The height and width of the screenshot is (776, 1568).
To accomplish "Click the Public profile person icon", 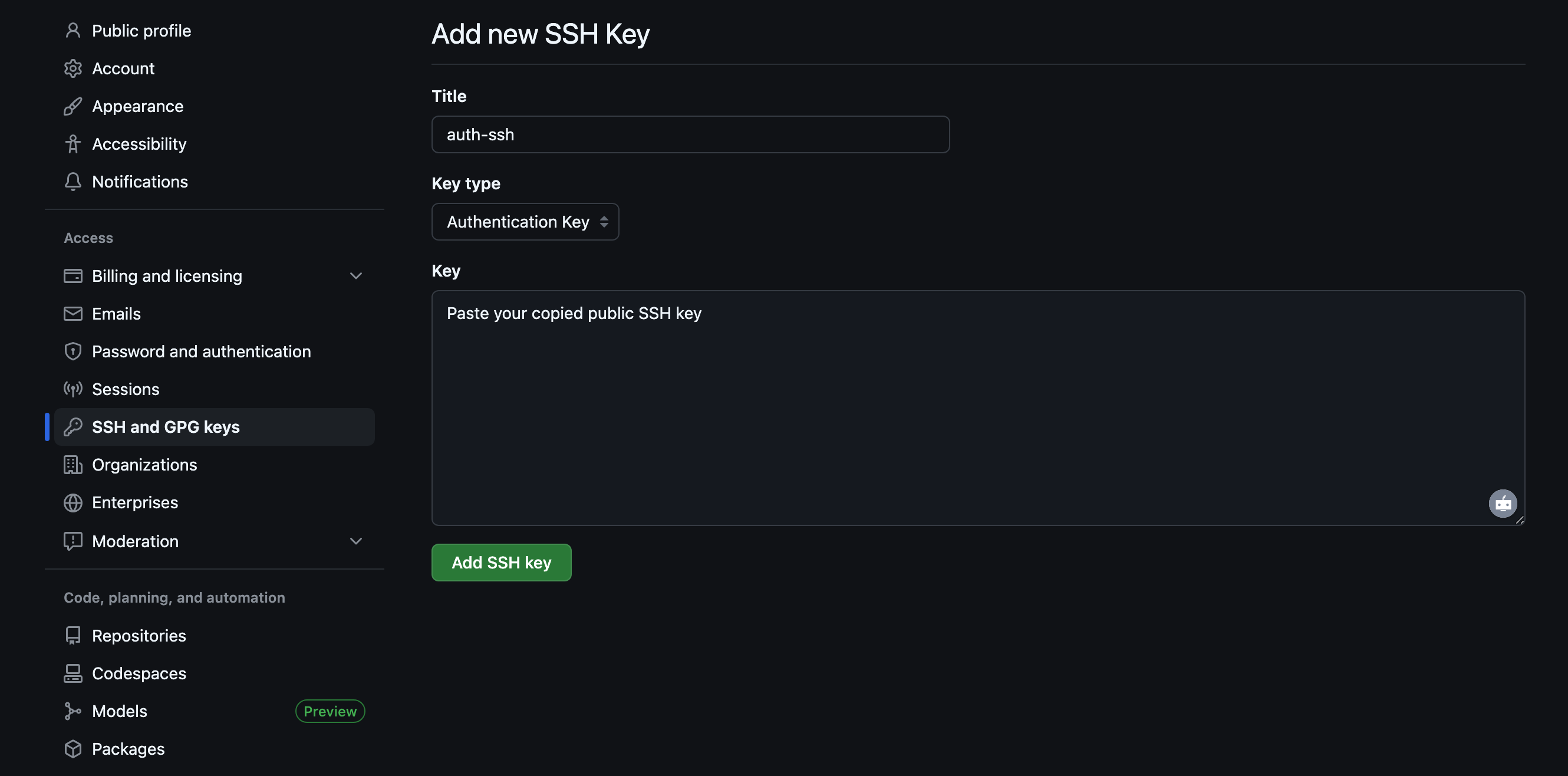I will [73, 30].
